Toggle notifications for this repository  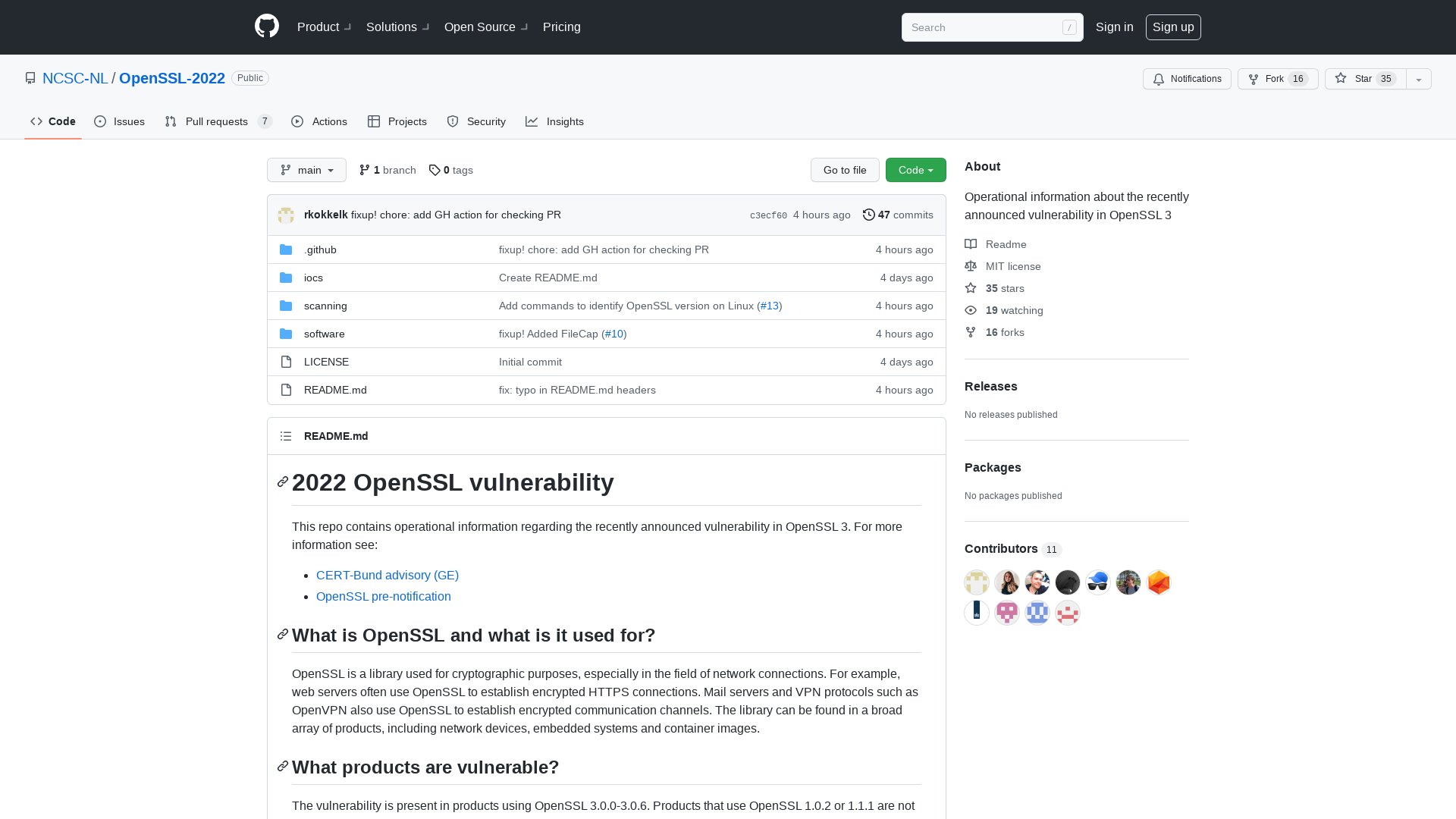1187,79
